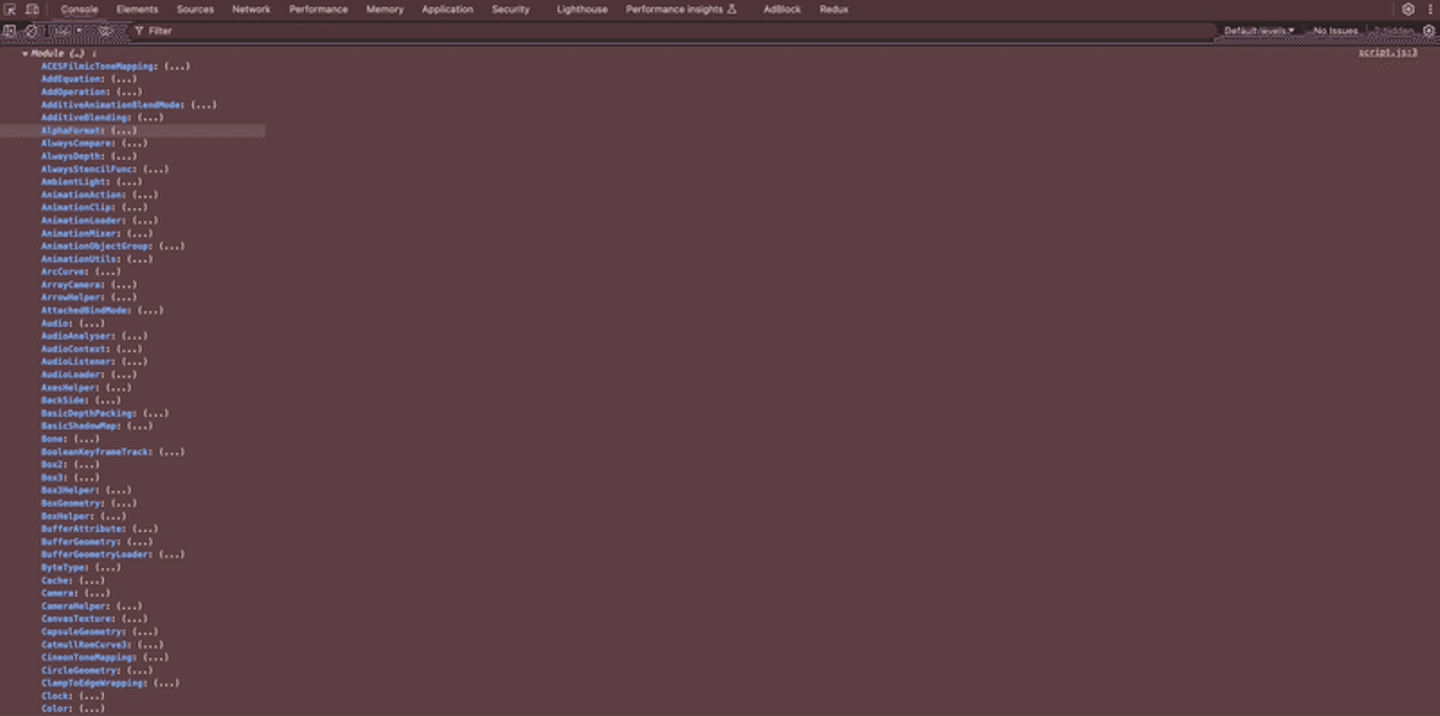Open the script.js:3 source link
1440x716 pixels.
(1387, 52)
